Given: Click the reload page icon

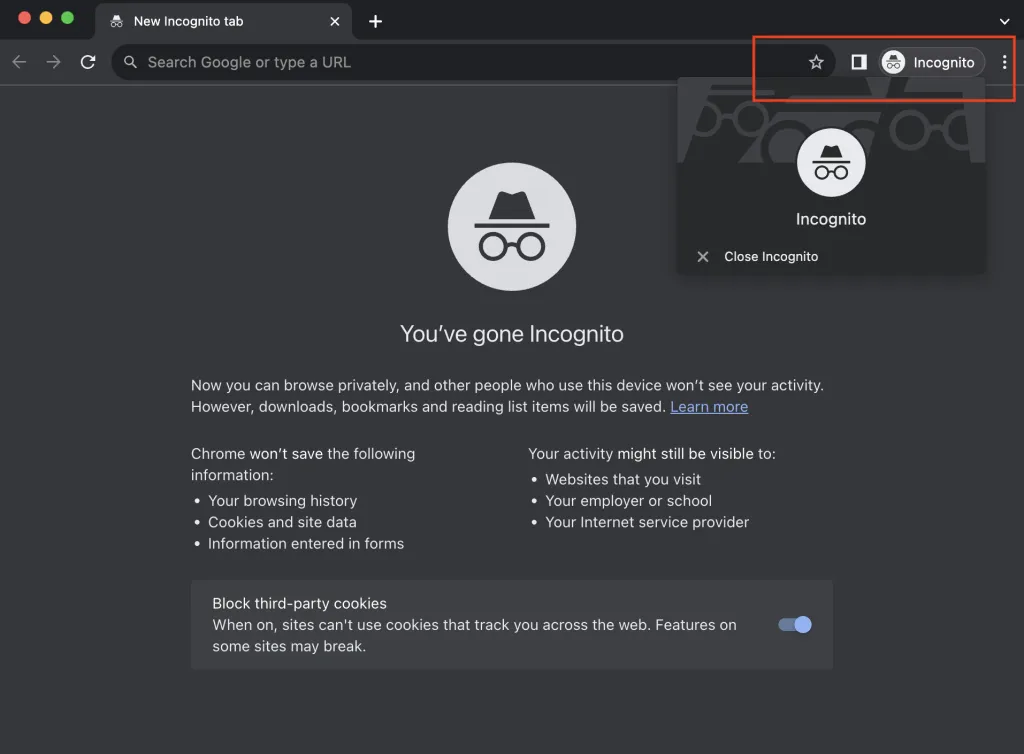Looking at the screenshot, I should [x=88, y=61].
